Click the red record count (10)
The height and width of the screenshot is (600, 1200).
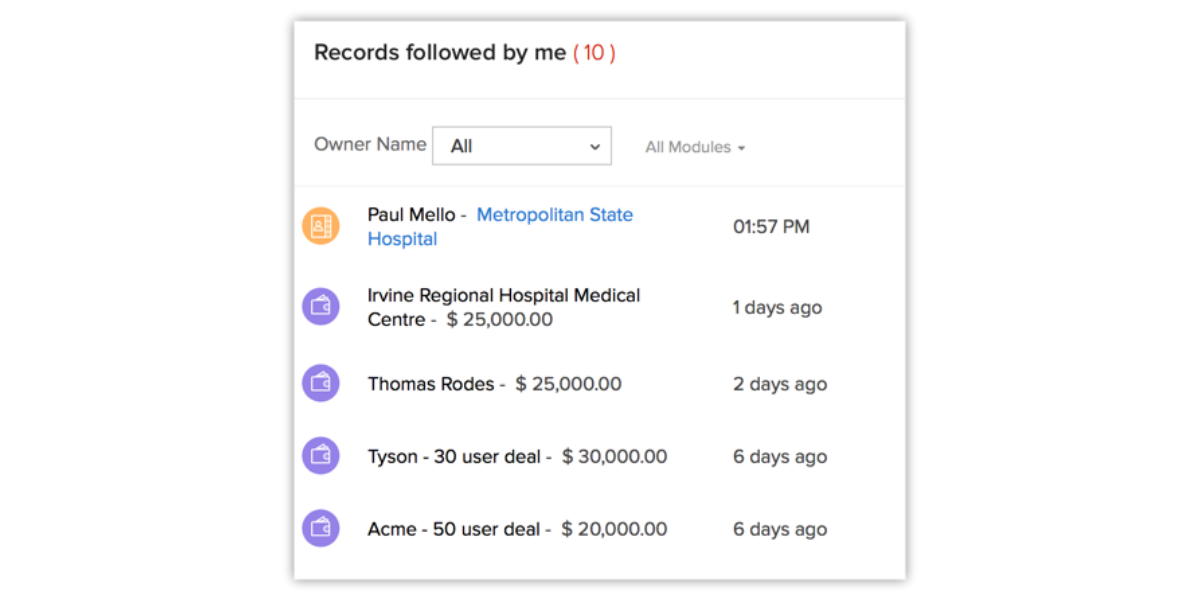tap(594, 53)
